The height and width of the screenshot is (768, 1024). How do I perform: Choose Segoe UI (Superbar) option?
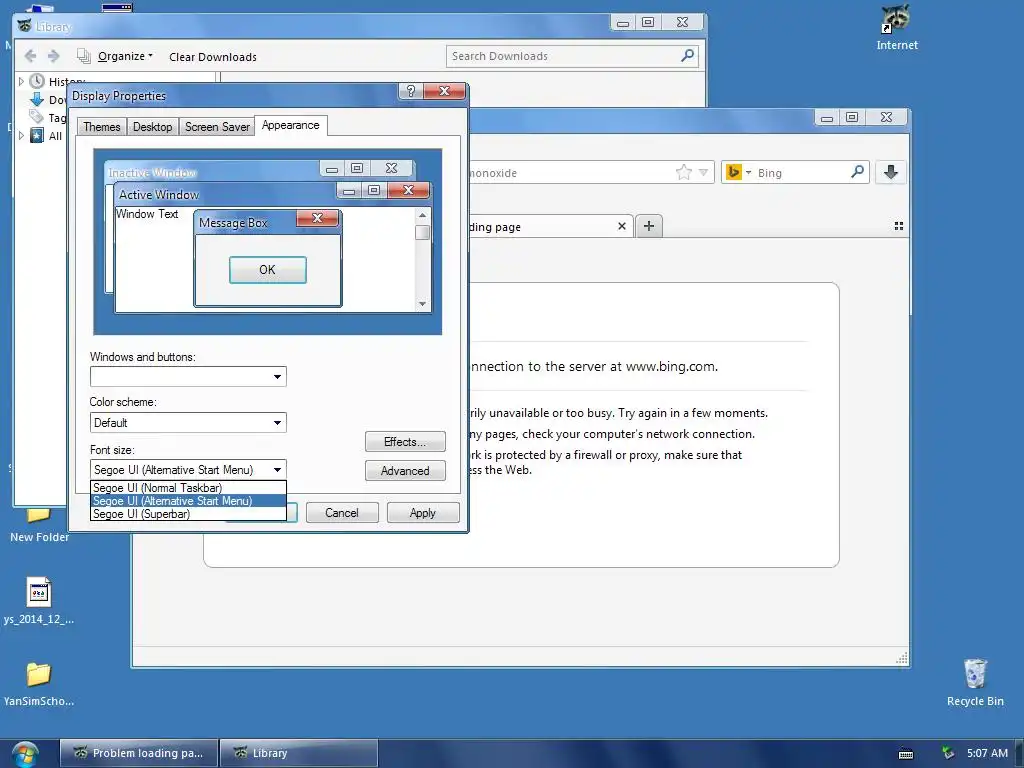[x=188, y=514]
